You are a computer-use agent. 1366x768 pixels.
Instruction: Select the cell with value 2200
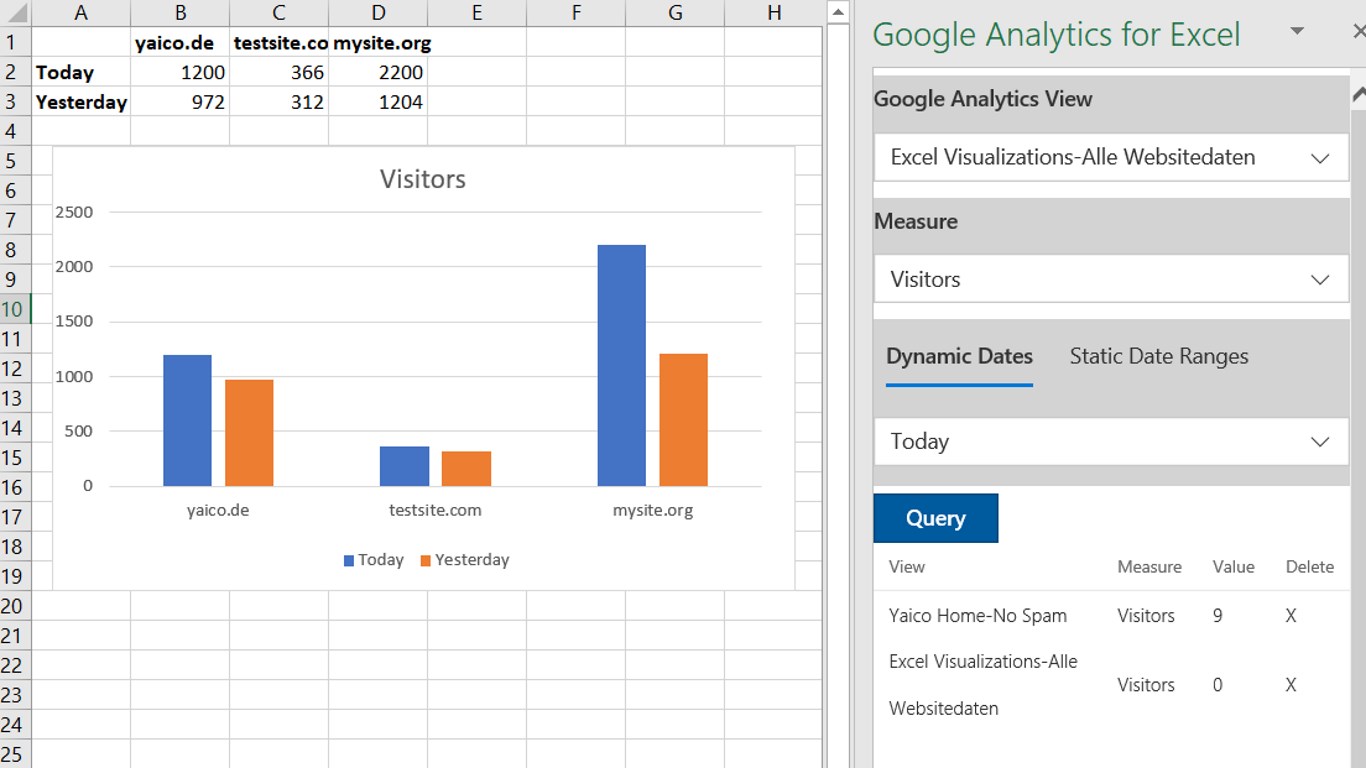pyautogui.click(x=378, y=72)
